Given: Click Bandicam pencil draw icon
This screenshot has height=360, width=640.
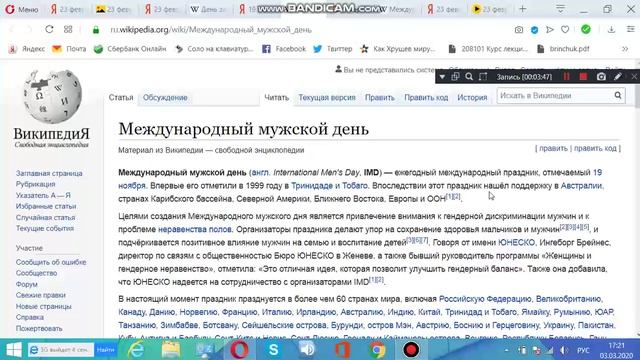Looking at the screenshot, I should pos(618,77).
